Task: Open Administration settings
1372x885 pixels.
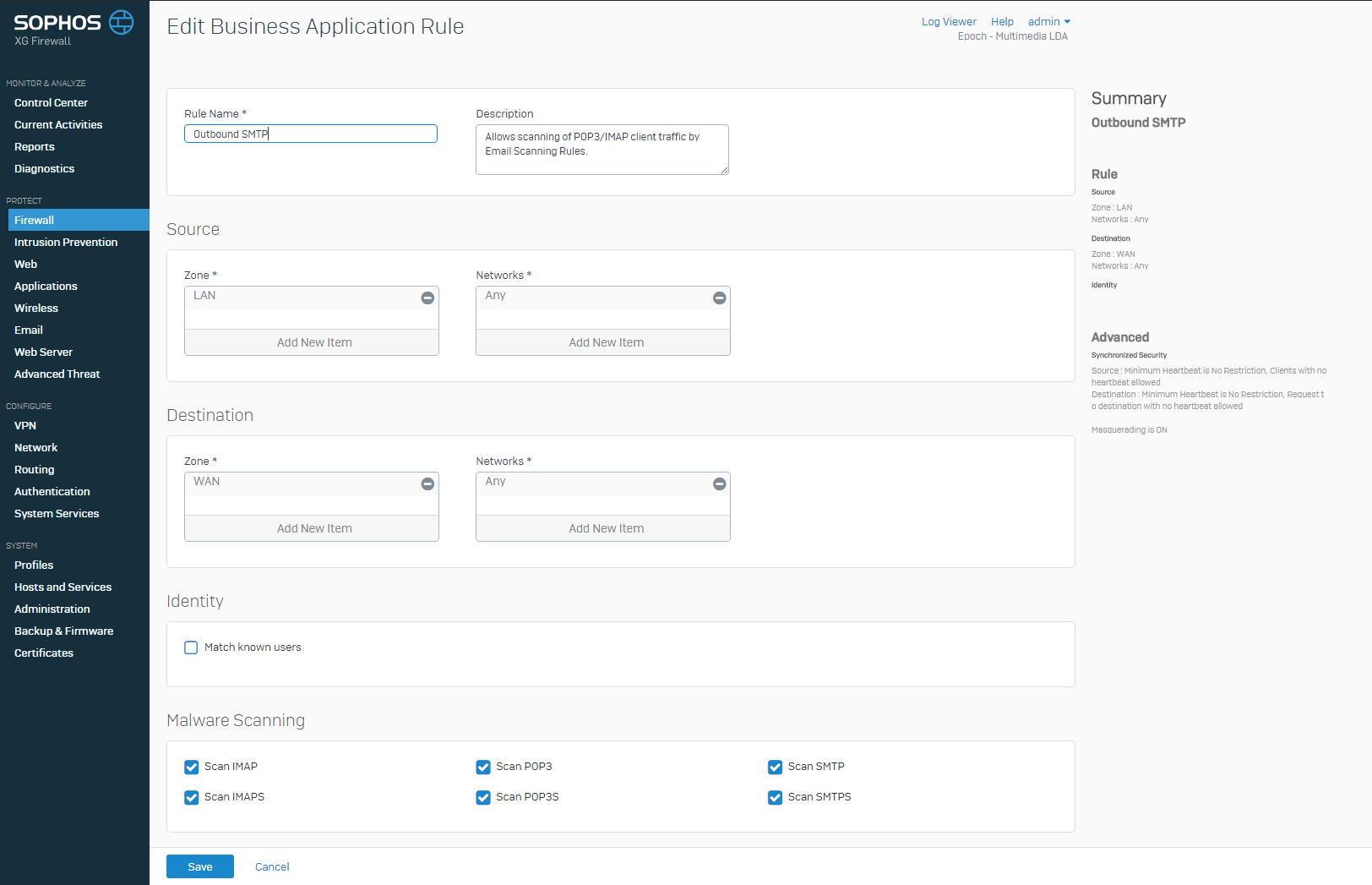Action: (x=52, y=609)
